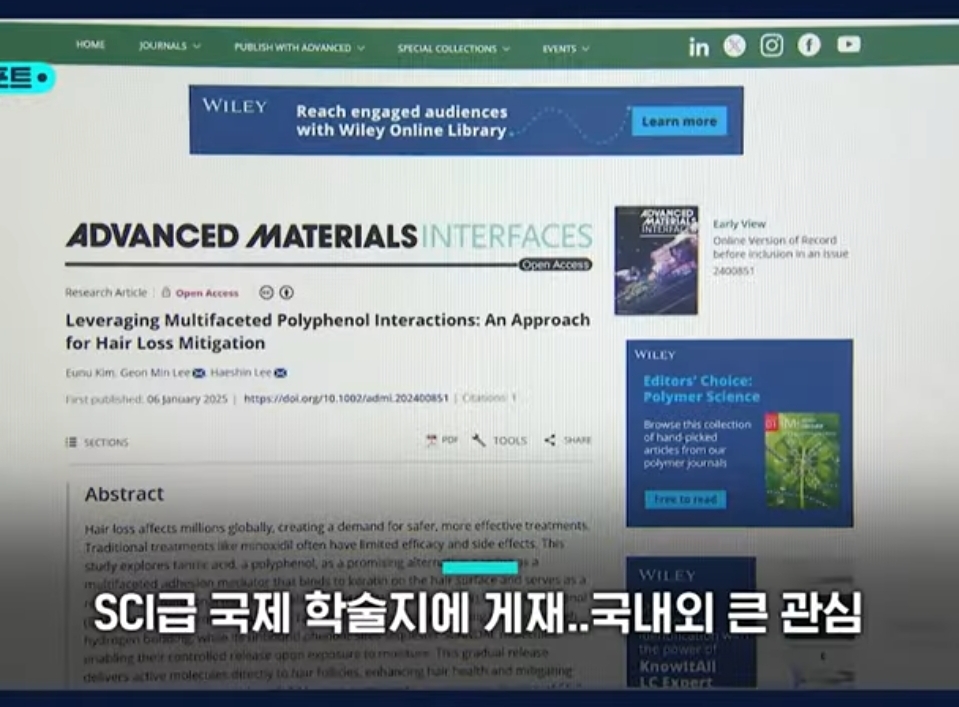Expand Special Collections dropdown
Image resolution: width=959 pixels, height=707 pixels.
pyautogui.click(x=453, y=48)
